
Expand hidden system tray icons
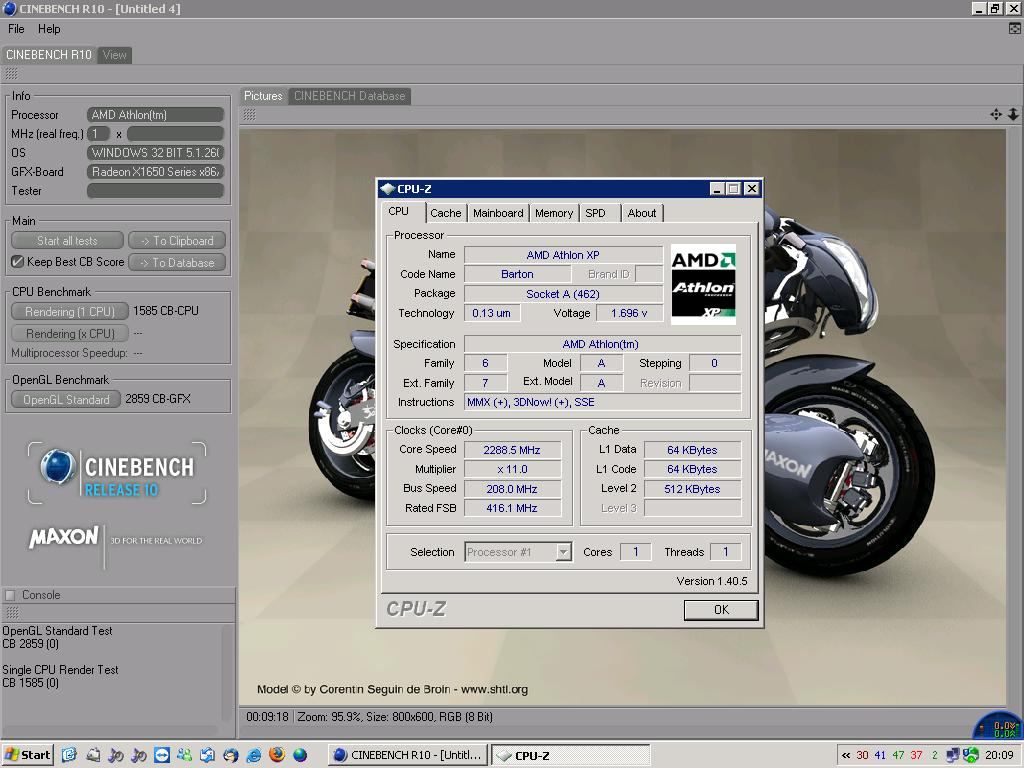pos(846,756)
